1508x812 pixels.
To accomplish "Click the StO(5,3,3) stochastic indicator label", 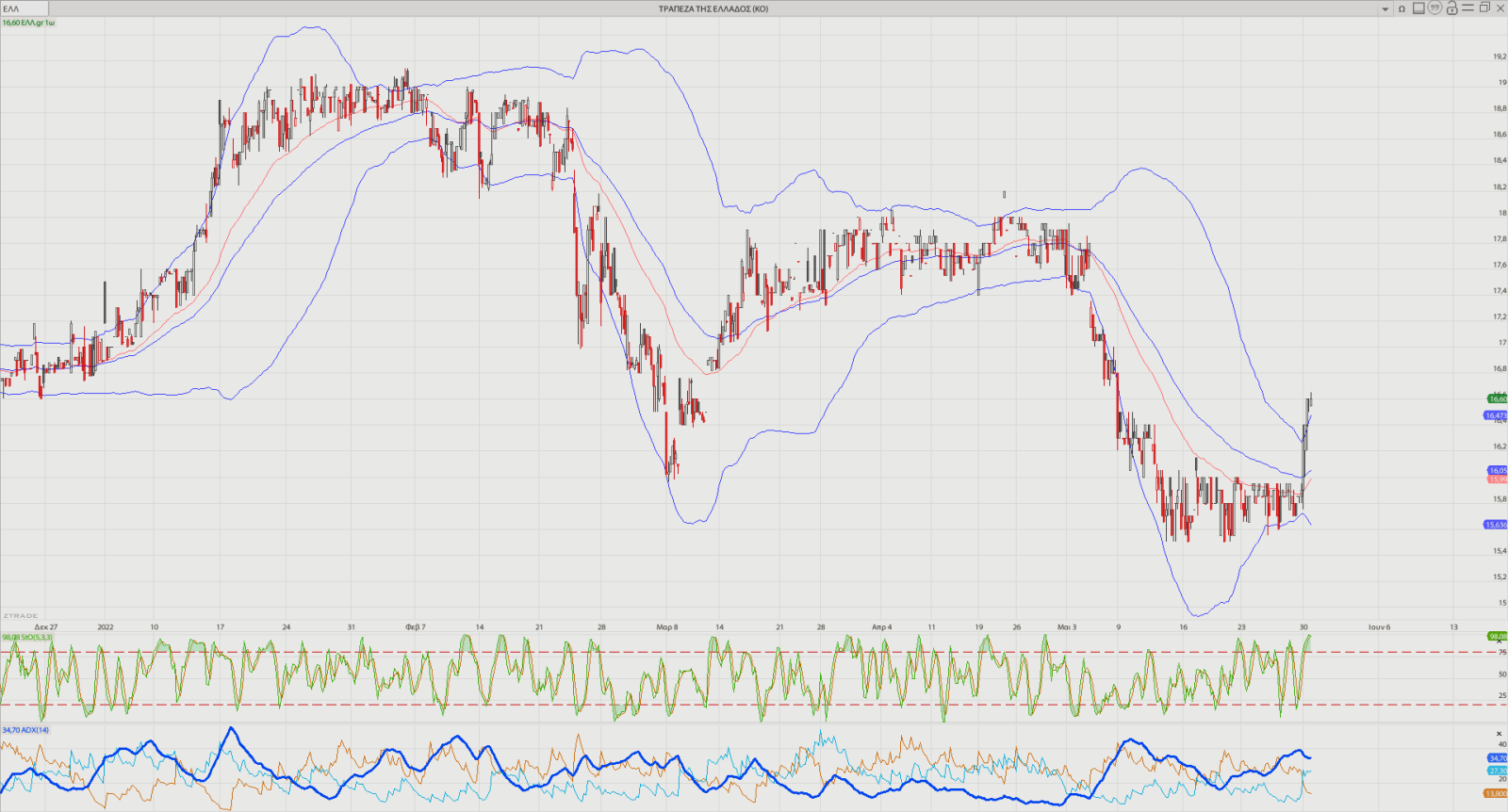I will point(27,638).
